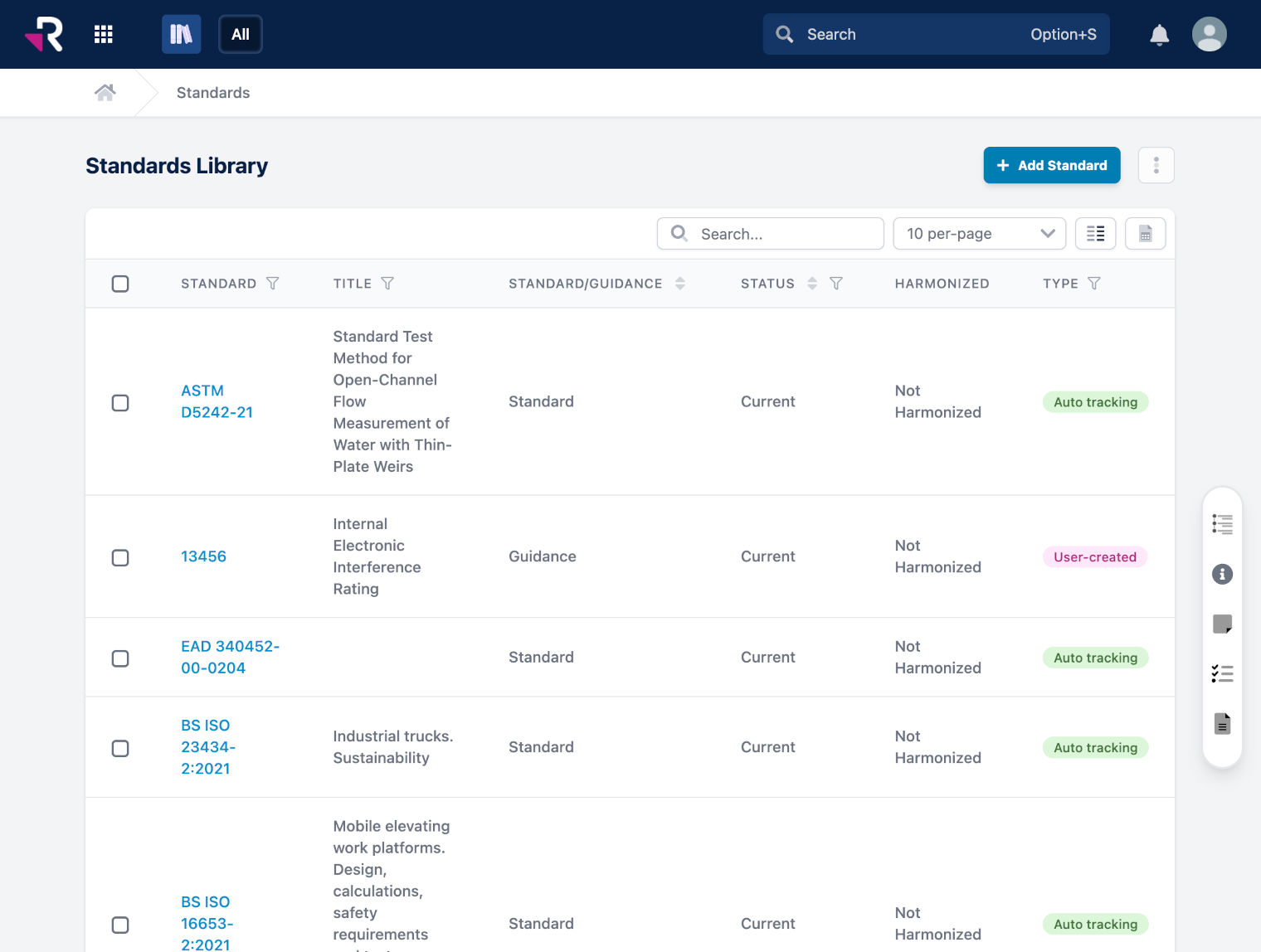1261x952 pixels.
Task: Click the Add Standard button
Action: tap(1051, 165)
